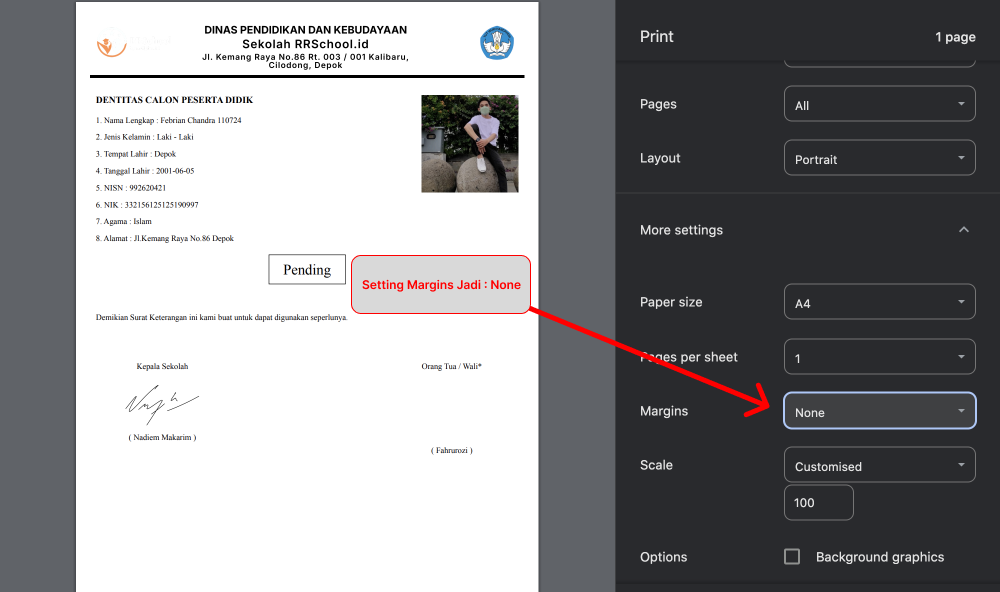Open the Scale dropdown set to Customised
Image resolution: width=1000 pixels, height=592 pixels.
coord(879,464)
